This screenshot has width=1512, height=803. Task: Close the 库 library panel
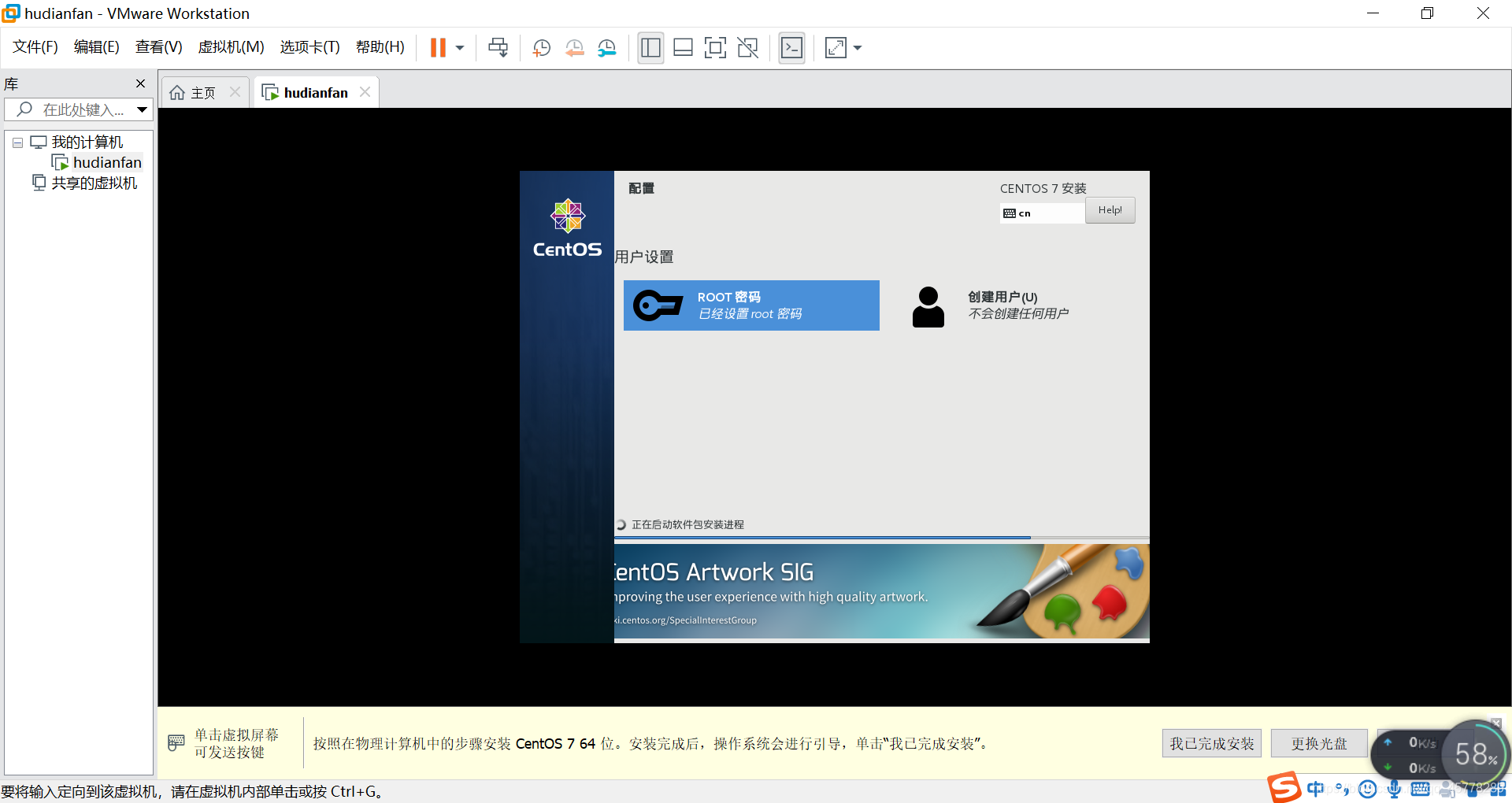pos(140,83)
